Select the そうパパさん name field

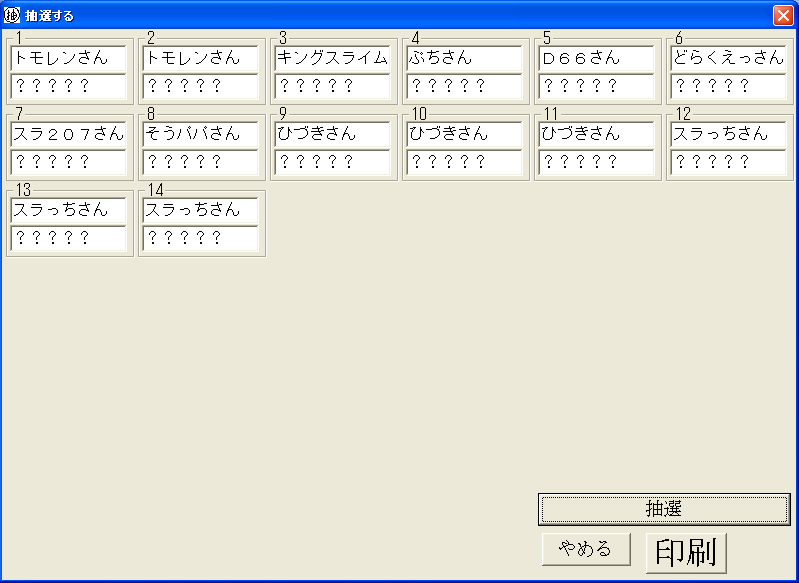[x=200, y=135]
